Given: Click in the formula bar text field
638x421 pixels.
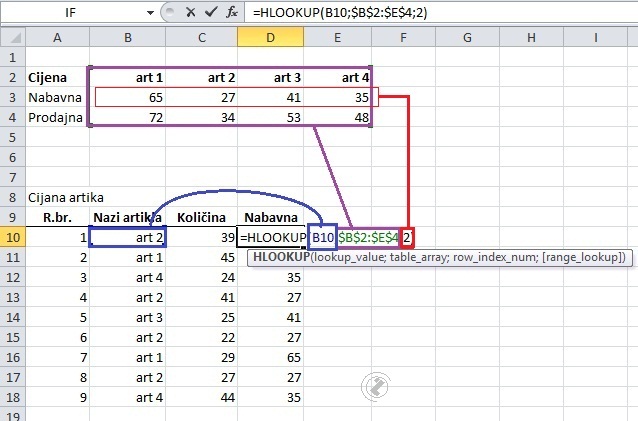Looking at the screenshot, I should (x=450, y=13).
